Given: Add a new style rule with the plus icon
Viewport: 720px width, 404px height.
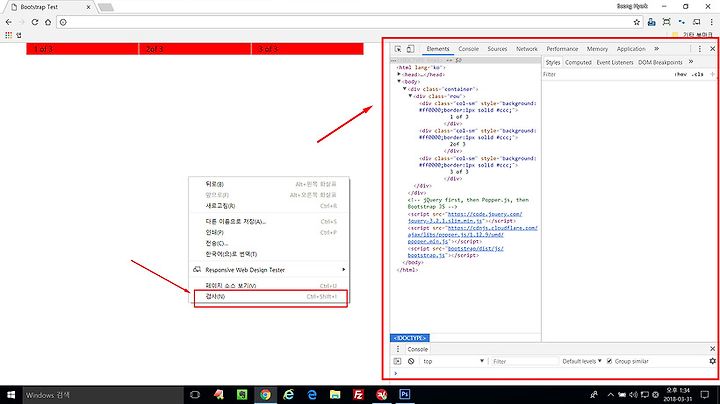Looking at the screenshot, I should [x=712, y=74].
